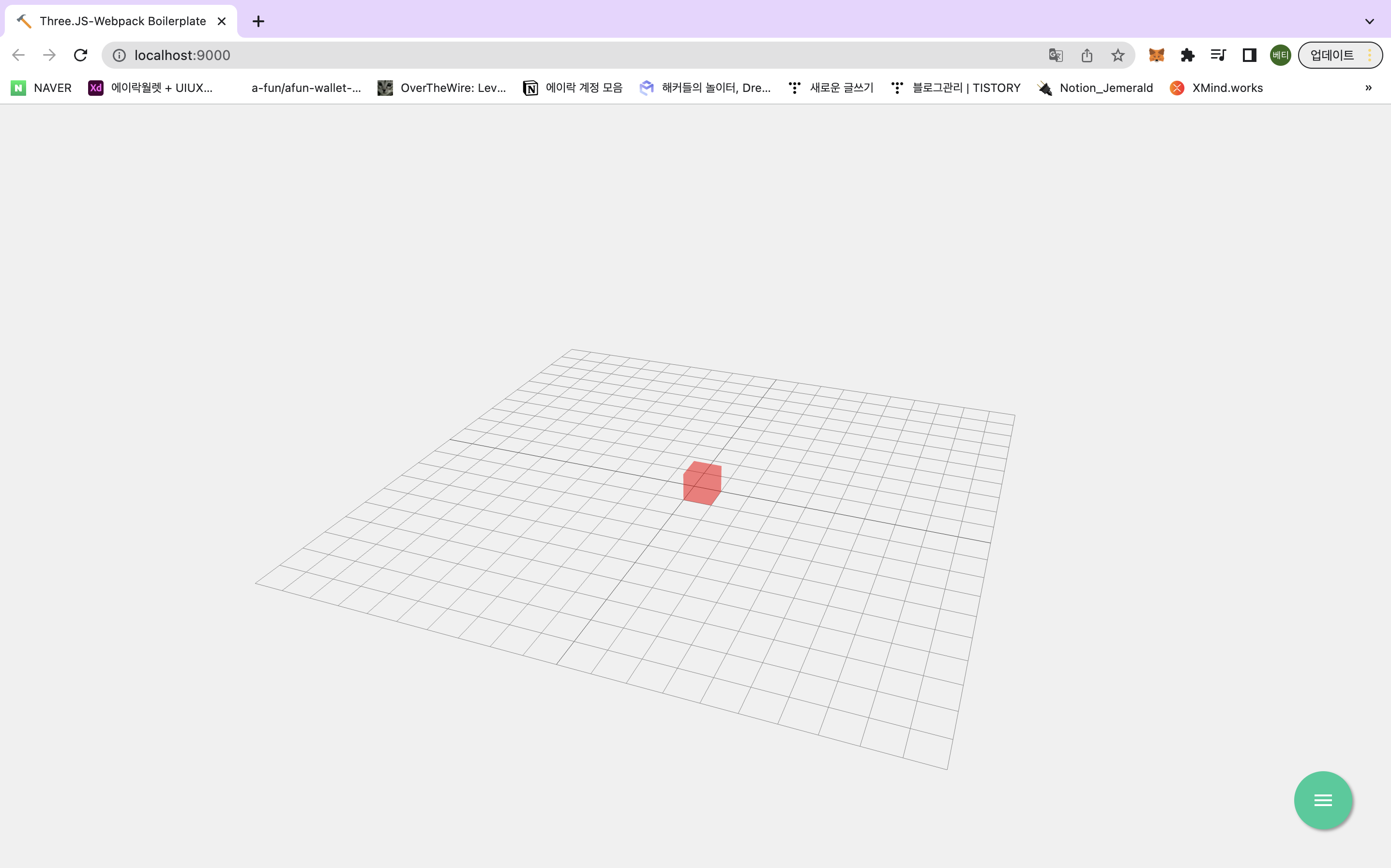Toggle the side panel icon
1391x868 pixels.
pyautogui.click(x=1249, y=55)
